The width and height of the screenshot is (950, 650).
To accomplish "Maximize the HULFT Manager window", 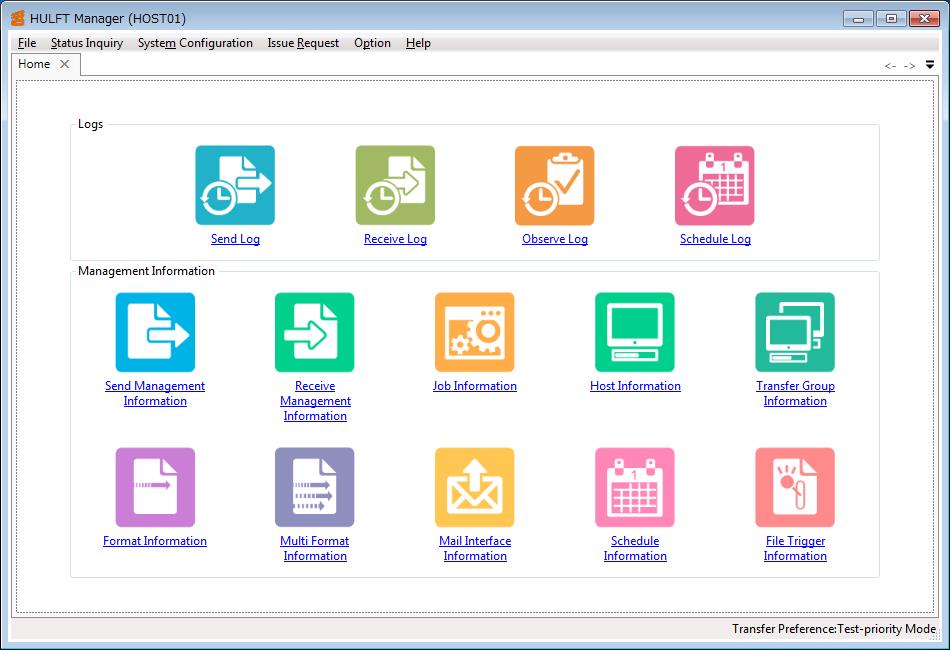I will click(891, 19).
